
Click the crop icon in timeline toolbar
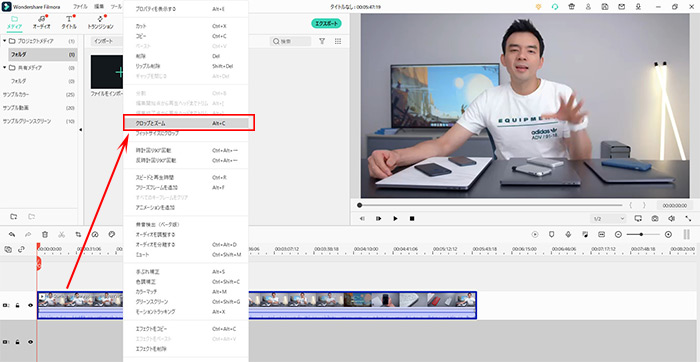78,234
